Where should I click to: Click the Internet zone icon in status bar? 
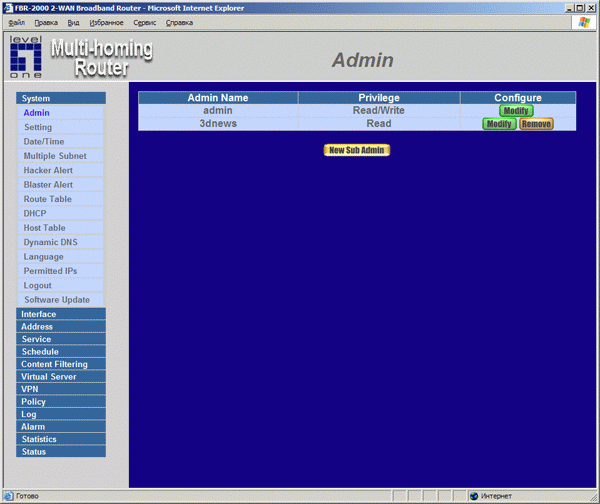pos(474,496)
